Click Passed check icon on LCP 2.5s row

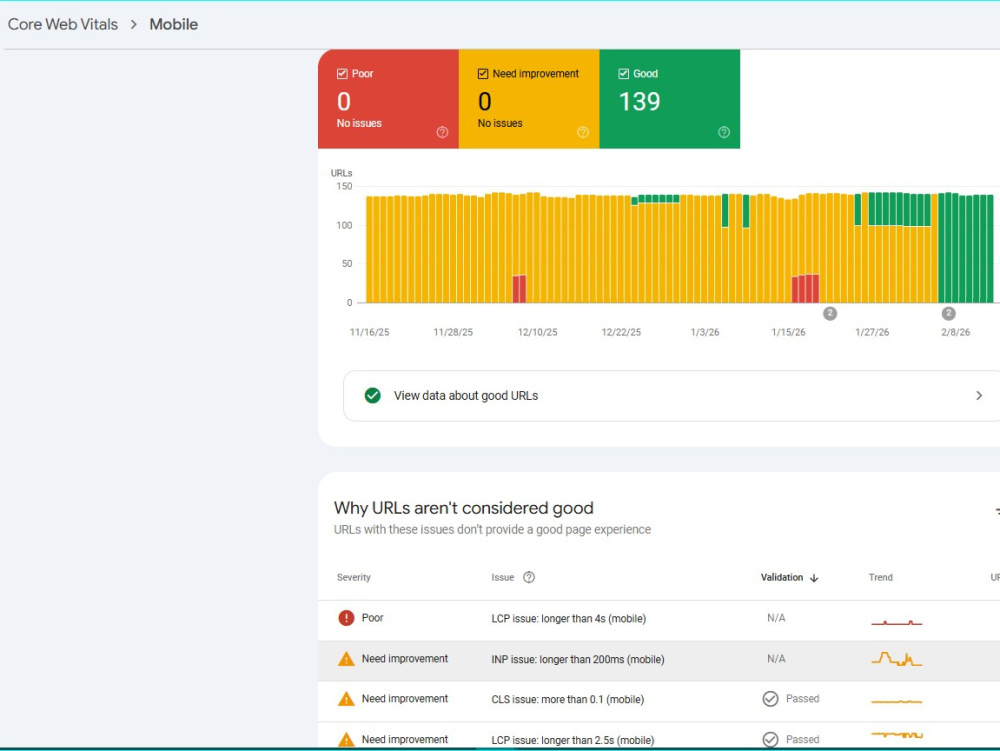point(770,740)
